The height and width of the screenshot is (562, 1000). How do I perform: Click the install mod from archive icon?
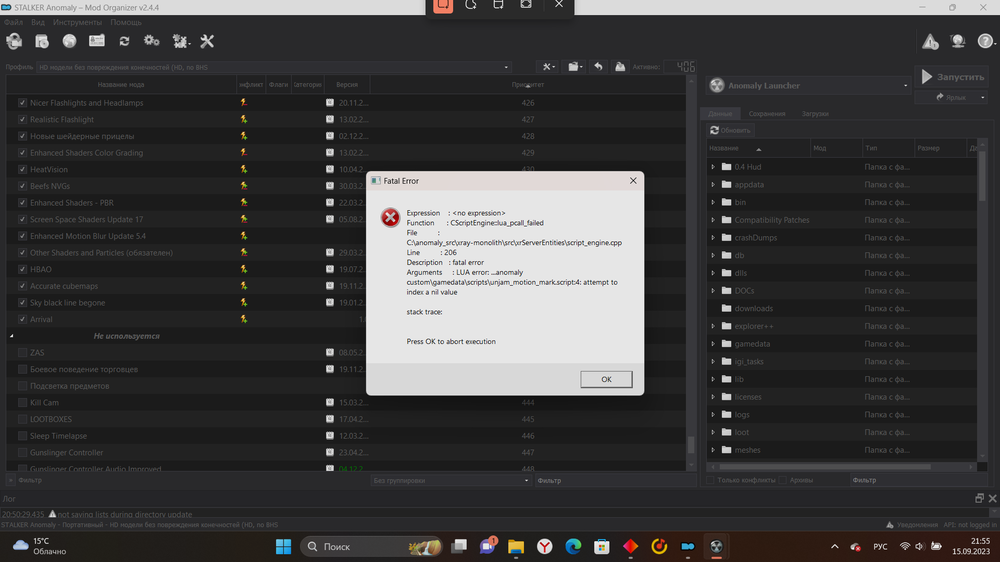tap(42, 41)
